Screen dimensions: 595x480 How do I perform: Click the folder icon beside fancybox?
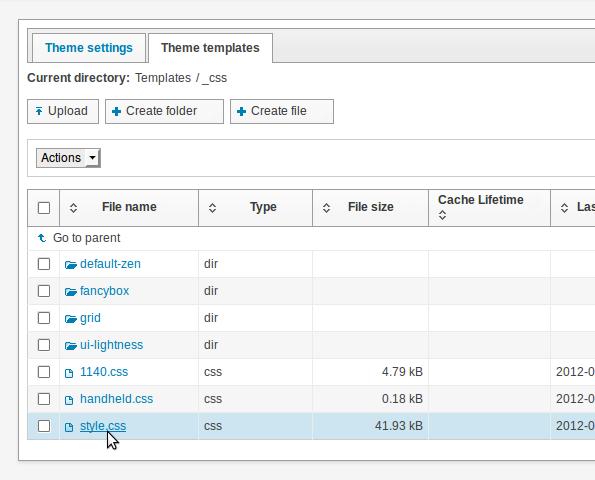[x=71, y=291]
